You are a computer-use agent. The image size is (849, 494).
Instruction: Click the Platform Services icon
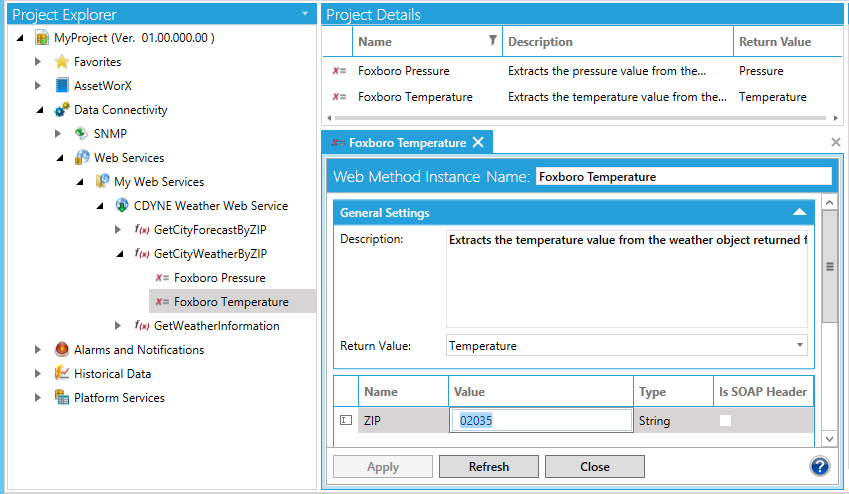tap(62, 398)
